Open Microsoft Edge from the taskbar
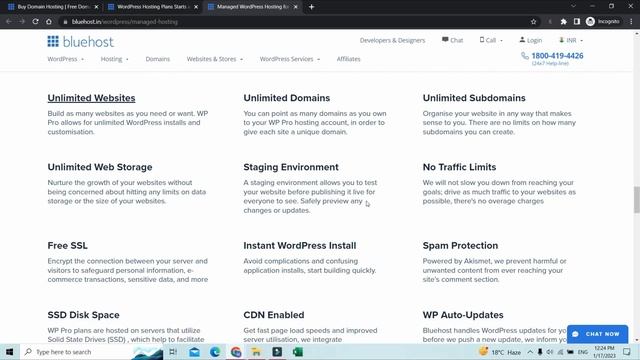Viewport: 640px width, 360px height. (x=215, y=351)
